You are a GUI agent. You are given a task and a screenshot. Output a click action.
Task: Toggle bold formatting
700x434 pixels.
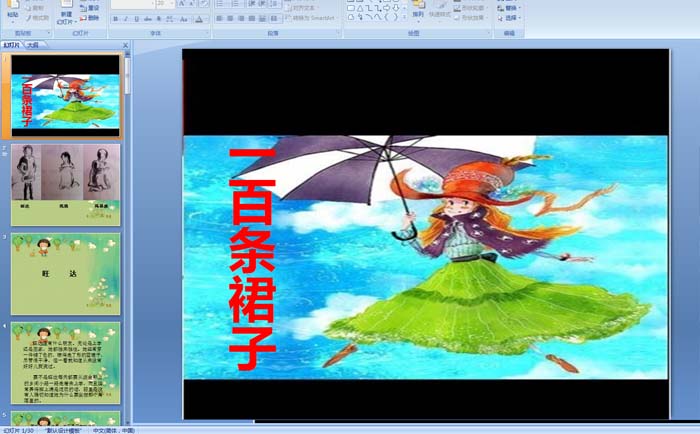point(115,19)
